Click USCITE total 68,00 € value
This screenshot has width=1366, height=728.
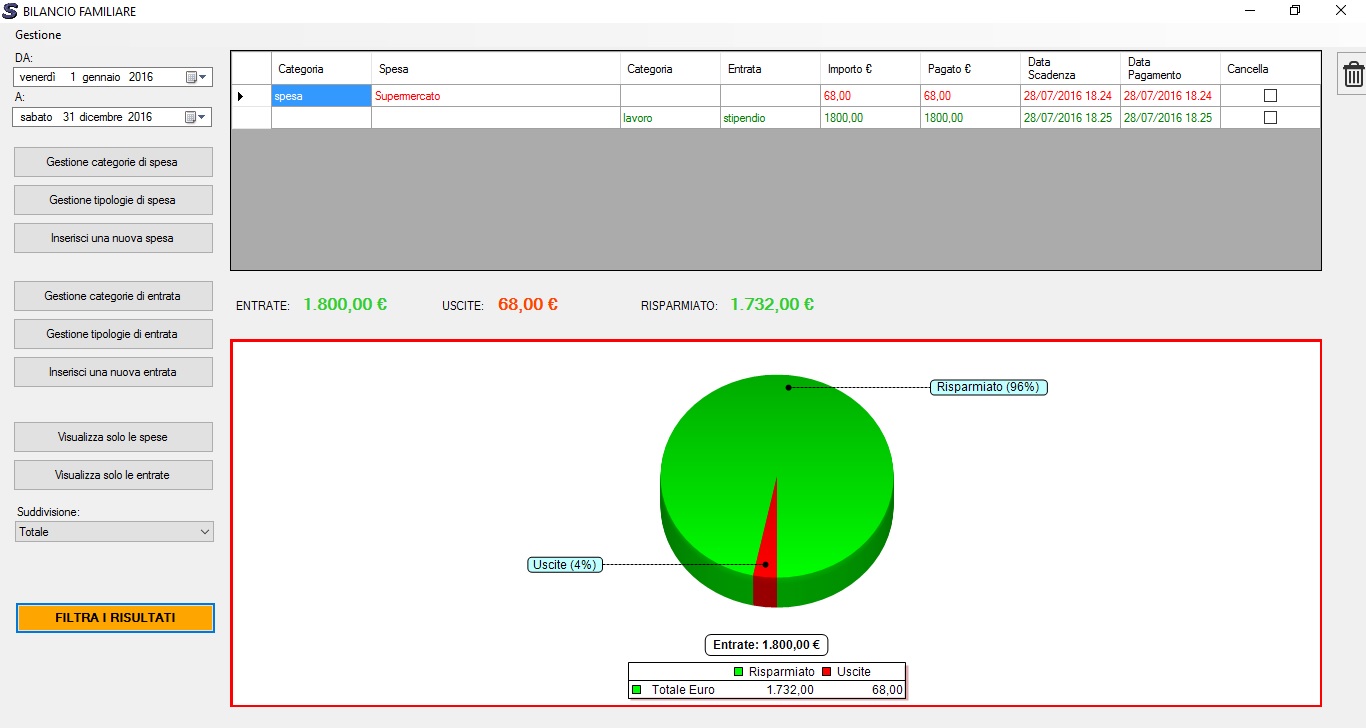(528, 304)
